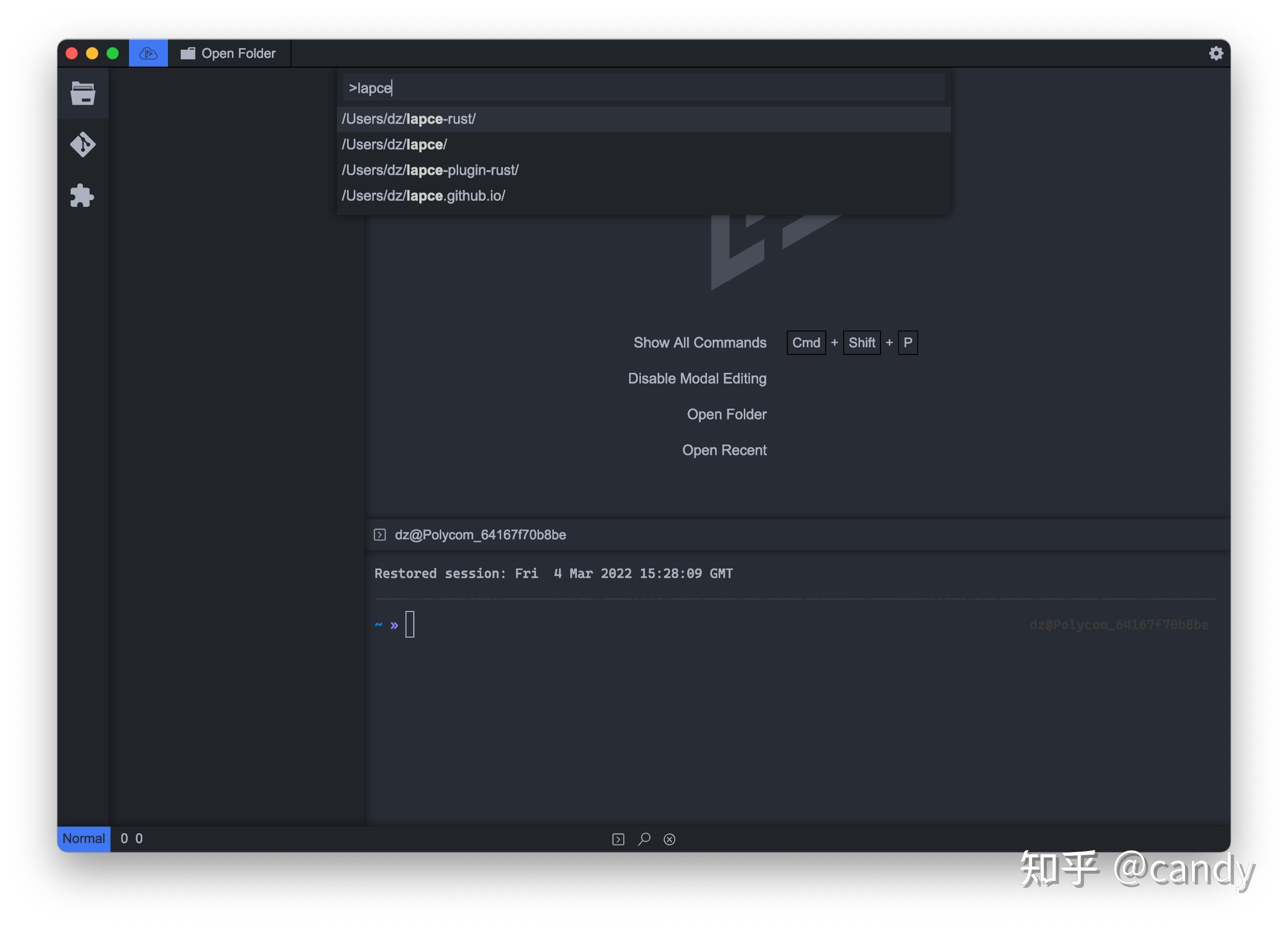The height and width of the screenshot is (928, 1288).
Task: Choose the /Users/dz/lapce/ palette entry
Action: tap(394, 145)
